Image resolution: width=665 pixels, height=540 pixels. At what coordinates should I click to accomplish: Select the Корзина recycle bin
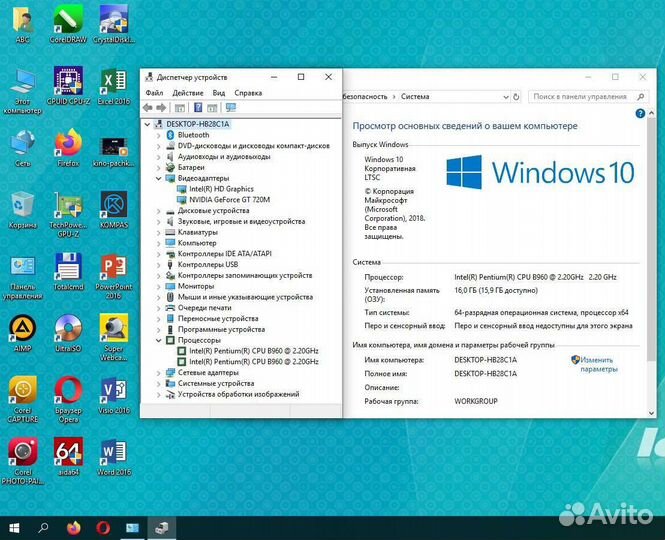point(22,210)
